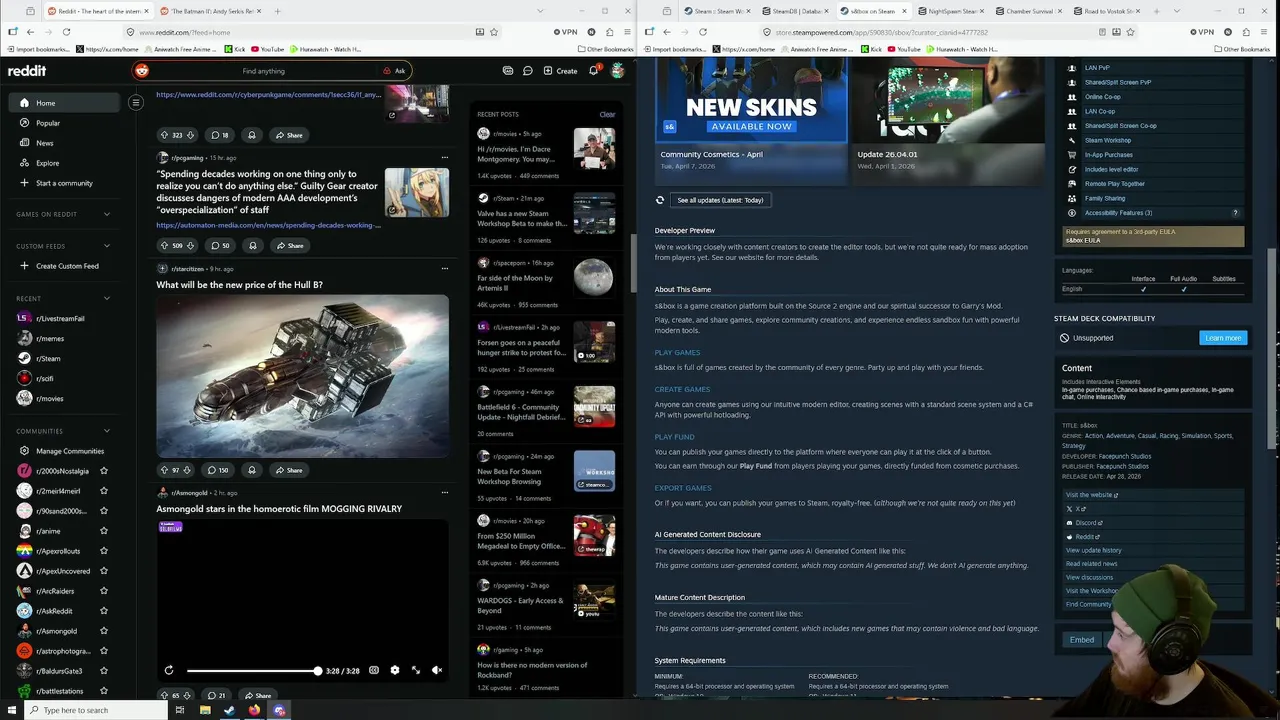Switch to Chamber Survival tab
The width and height of the screenshot is (1280, 720).
[1029, 11]
